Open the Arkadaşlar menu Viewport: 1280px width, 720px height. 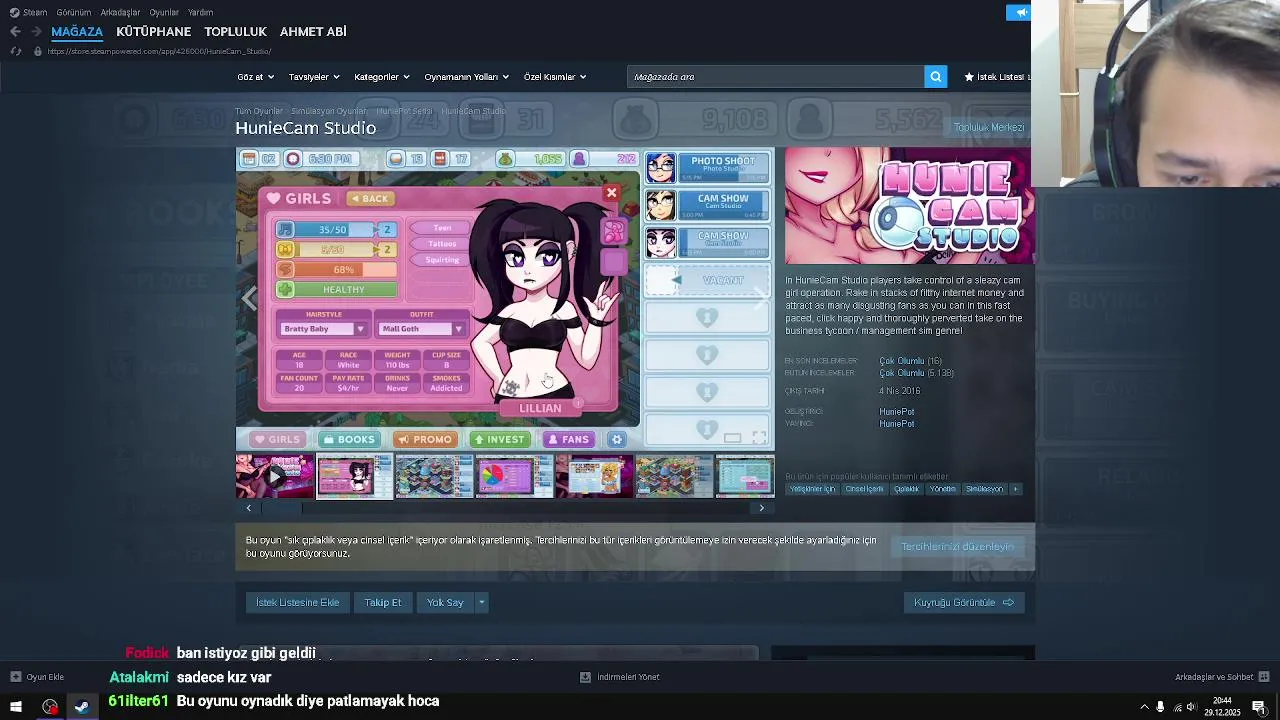tap(121, 12)
